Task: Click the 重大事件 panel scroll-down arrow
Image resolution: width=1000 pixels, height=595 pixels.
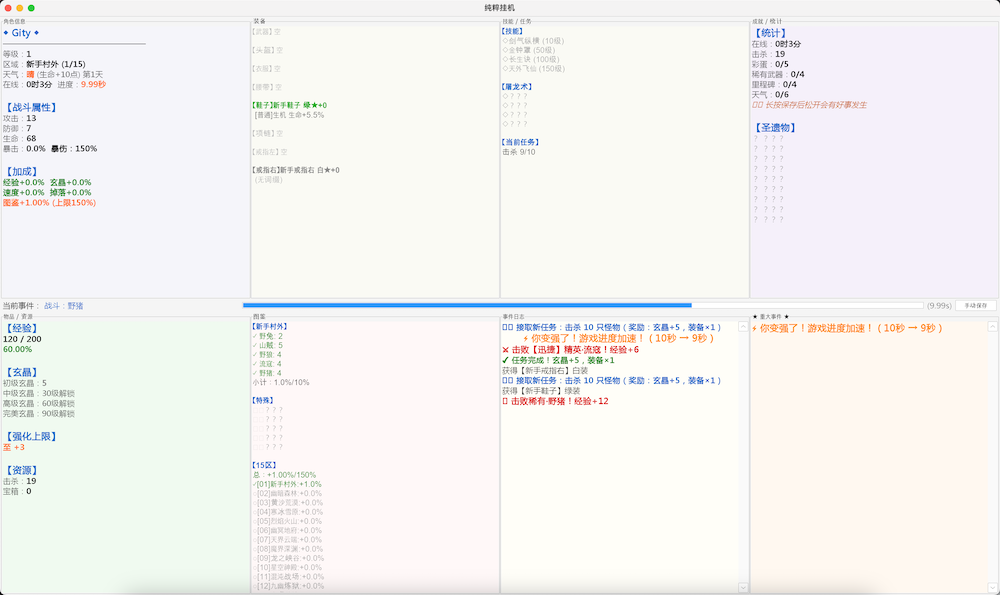Action: (x=992, y=587)
